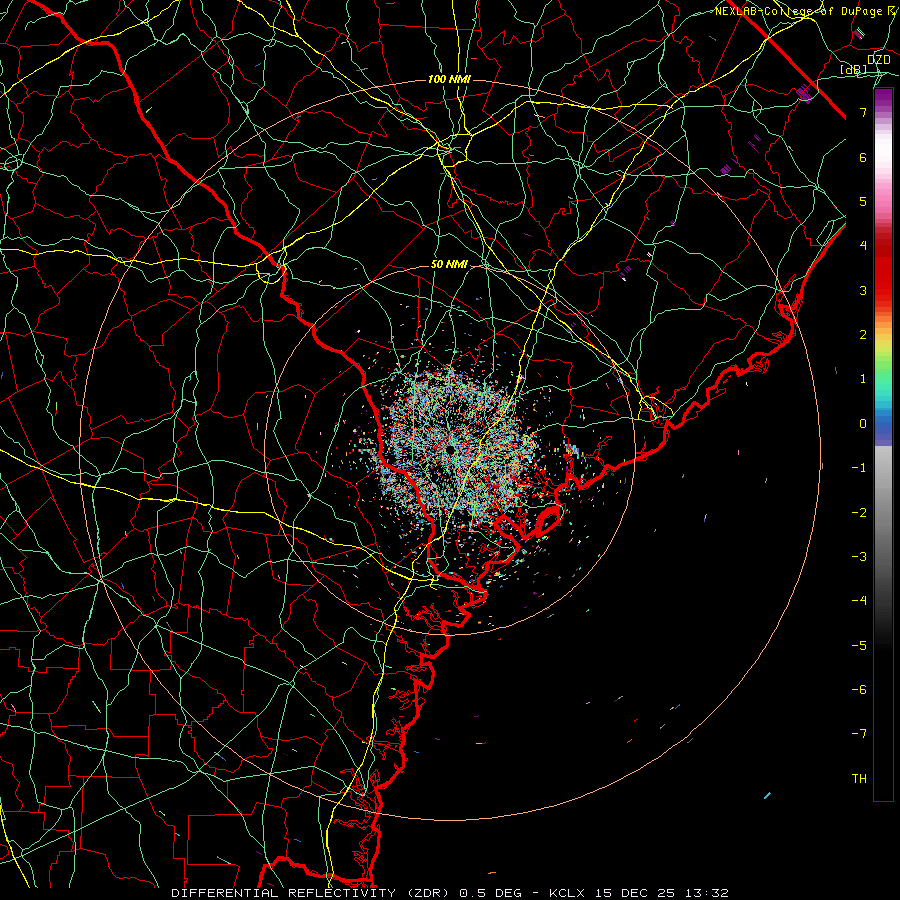Click the "DZD" product label above color scale

pos(878,59)
